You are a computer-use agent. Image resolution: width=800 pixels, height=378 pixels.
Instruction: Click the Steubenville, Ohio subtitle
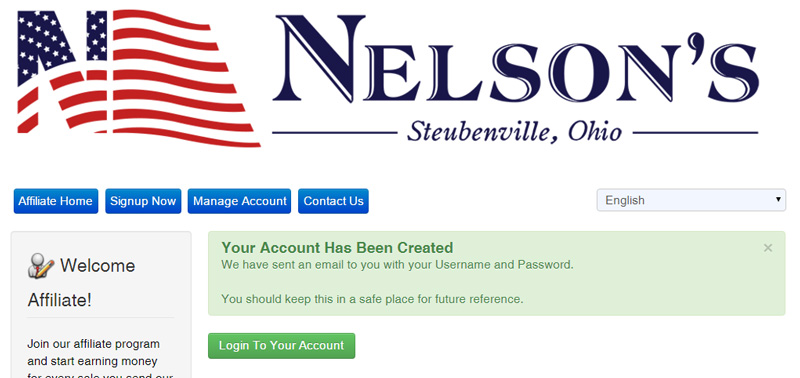[x=514, y=132]
